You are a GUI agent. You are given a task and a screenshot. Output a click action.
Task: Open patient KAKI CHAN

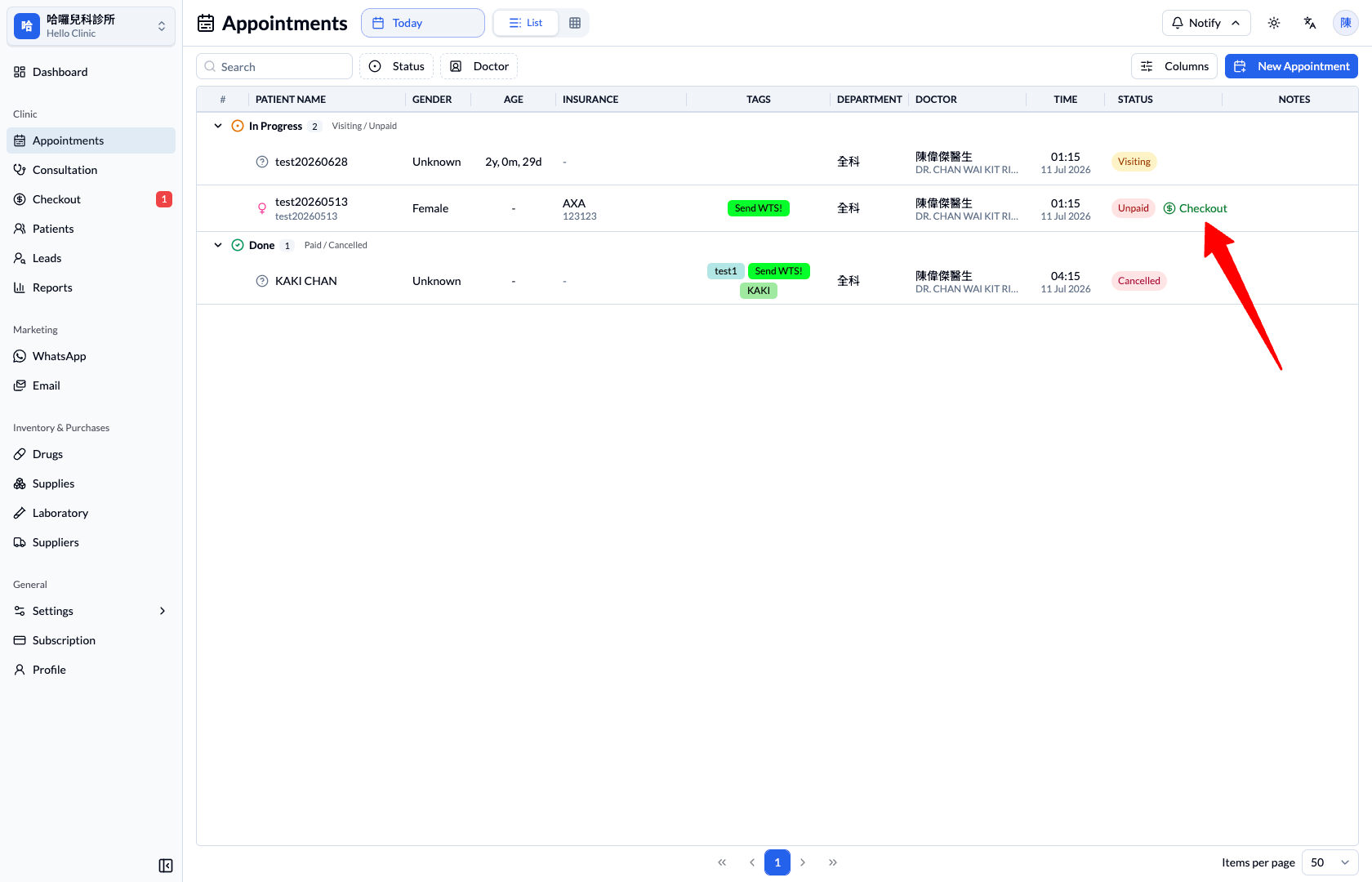[306, 281]
